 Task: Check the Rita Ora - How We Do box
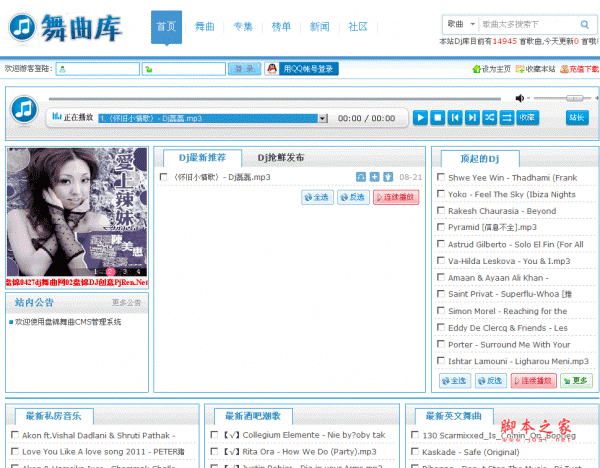[x=214, y=451]
